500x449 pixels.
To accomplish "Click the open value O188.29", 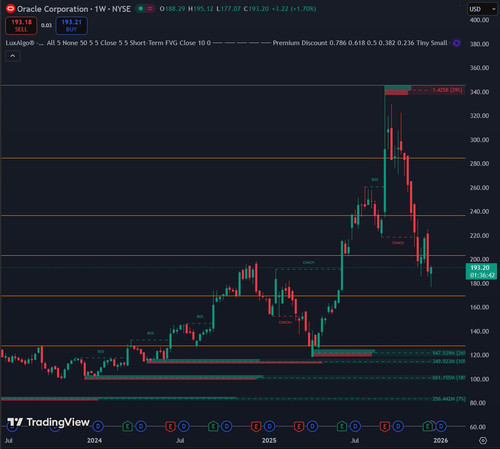I will 172,9.
